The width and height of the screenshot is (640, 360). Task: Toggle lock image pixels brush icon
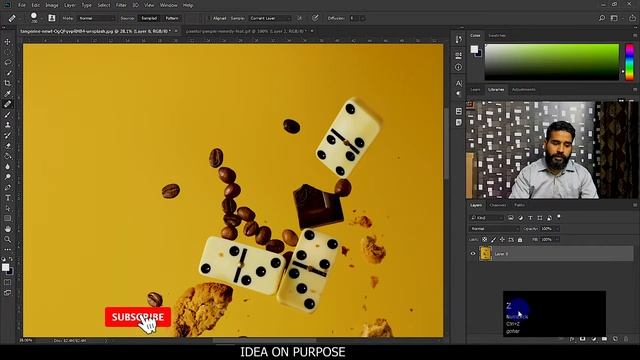493,240
